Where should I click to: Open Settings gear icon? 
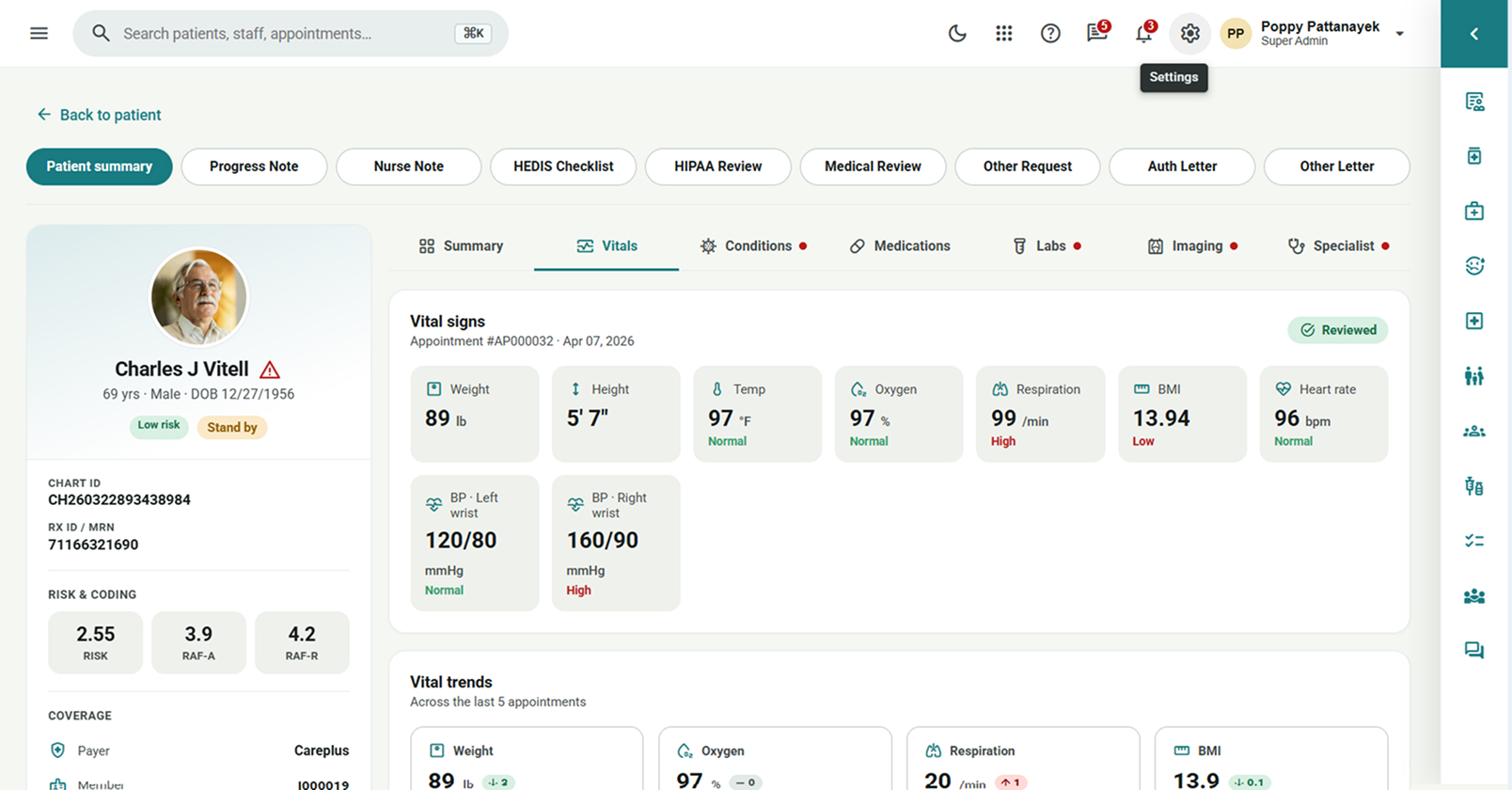1190,34
